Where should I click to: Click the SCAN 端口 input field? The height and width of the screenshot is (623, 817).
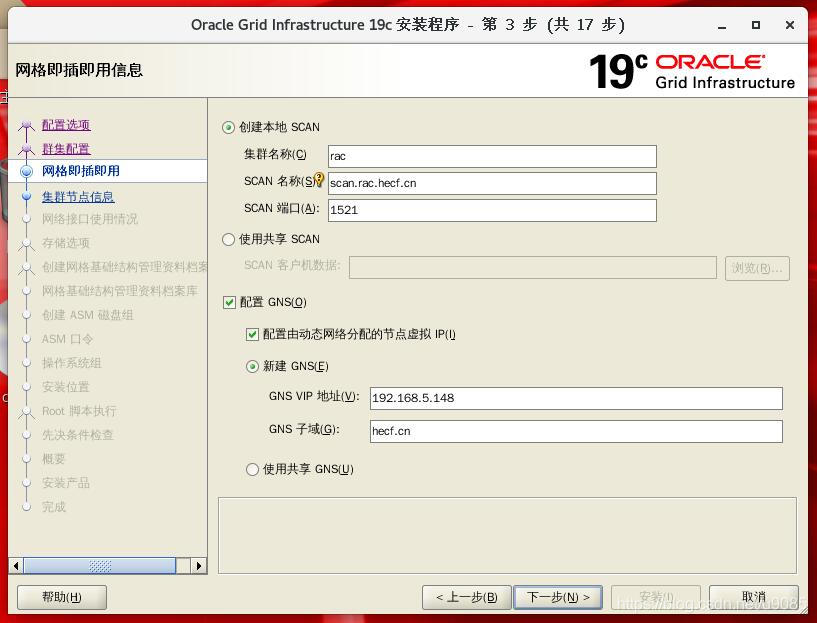(492, 210)
